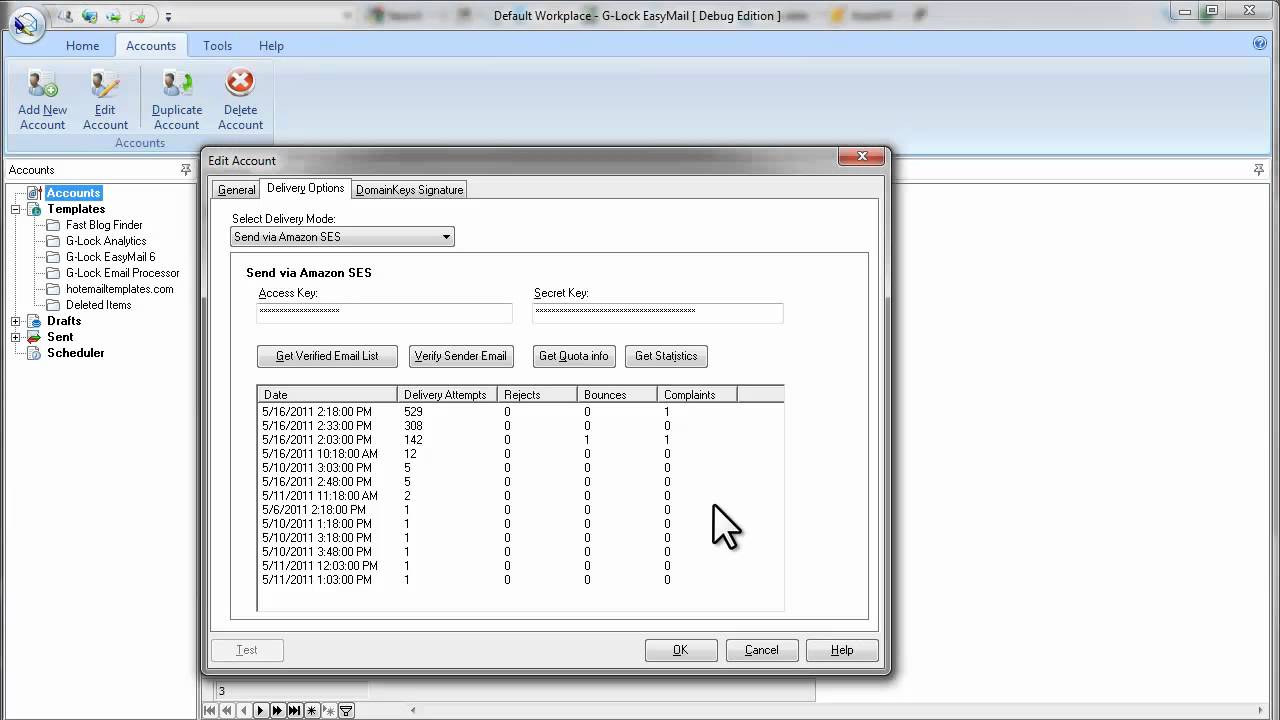
Task: Select the Accounts ribbon tab
Action: [x=151, y=46]
